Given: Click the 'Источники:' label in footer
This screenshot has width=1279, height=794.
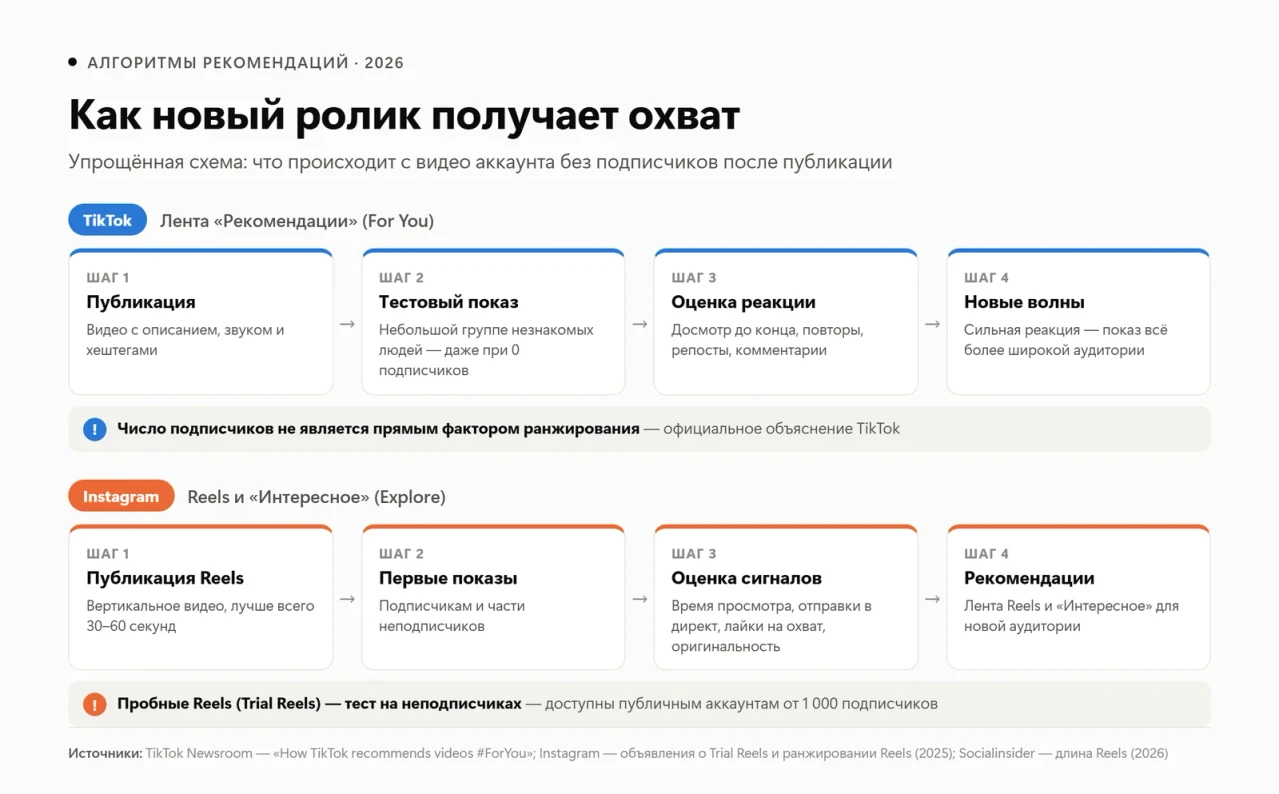Looking at the screenshot, I should point(105,753).
